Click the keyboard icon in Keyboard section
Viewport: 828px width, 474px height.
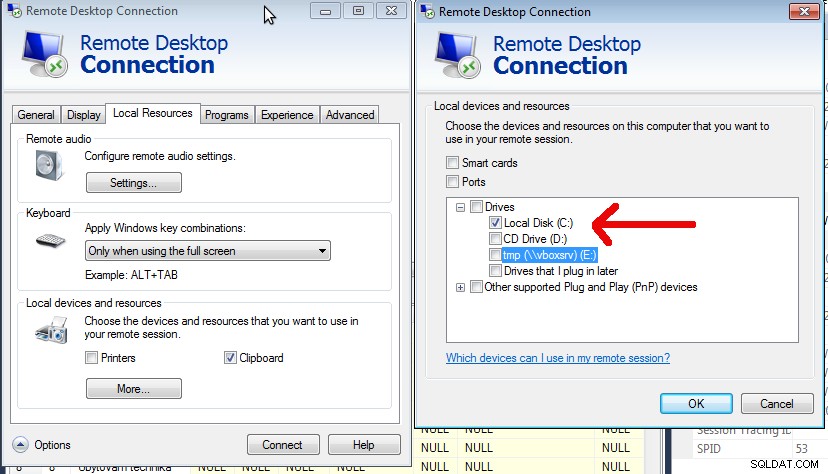click(51, 241)
